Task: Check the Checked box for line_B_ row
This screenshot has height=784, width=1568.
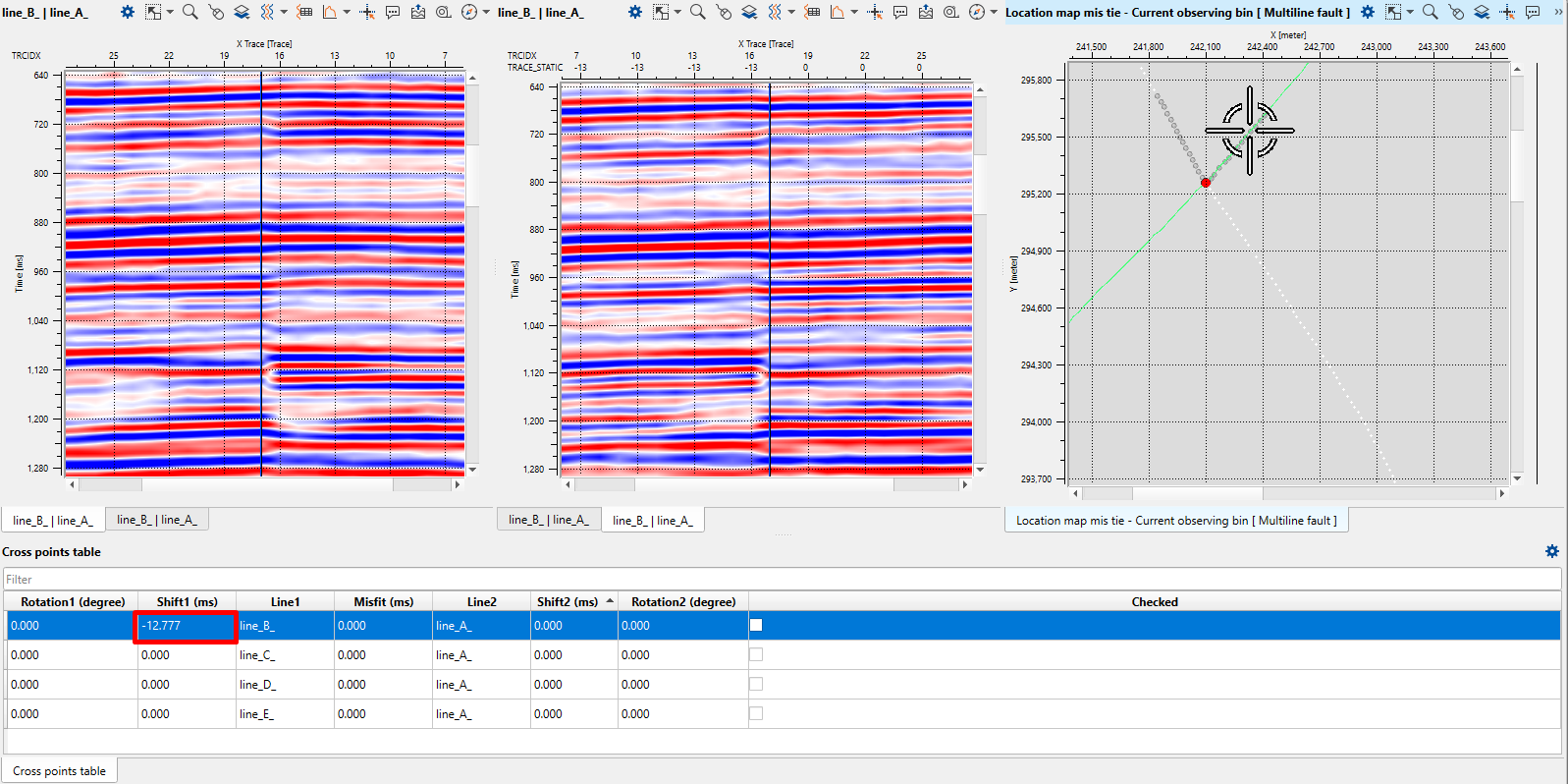Action: 756,625
